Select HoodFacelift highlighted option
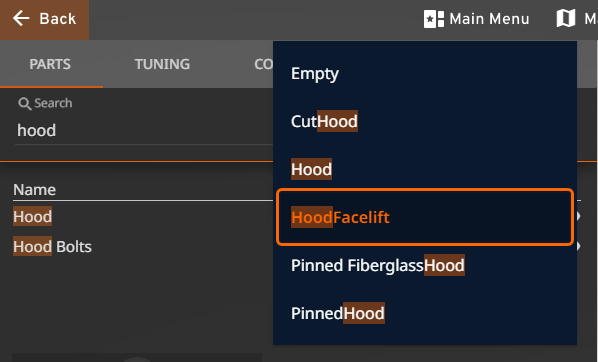 pos(425,217)
